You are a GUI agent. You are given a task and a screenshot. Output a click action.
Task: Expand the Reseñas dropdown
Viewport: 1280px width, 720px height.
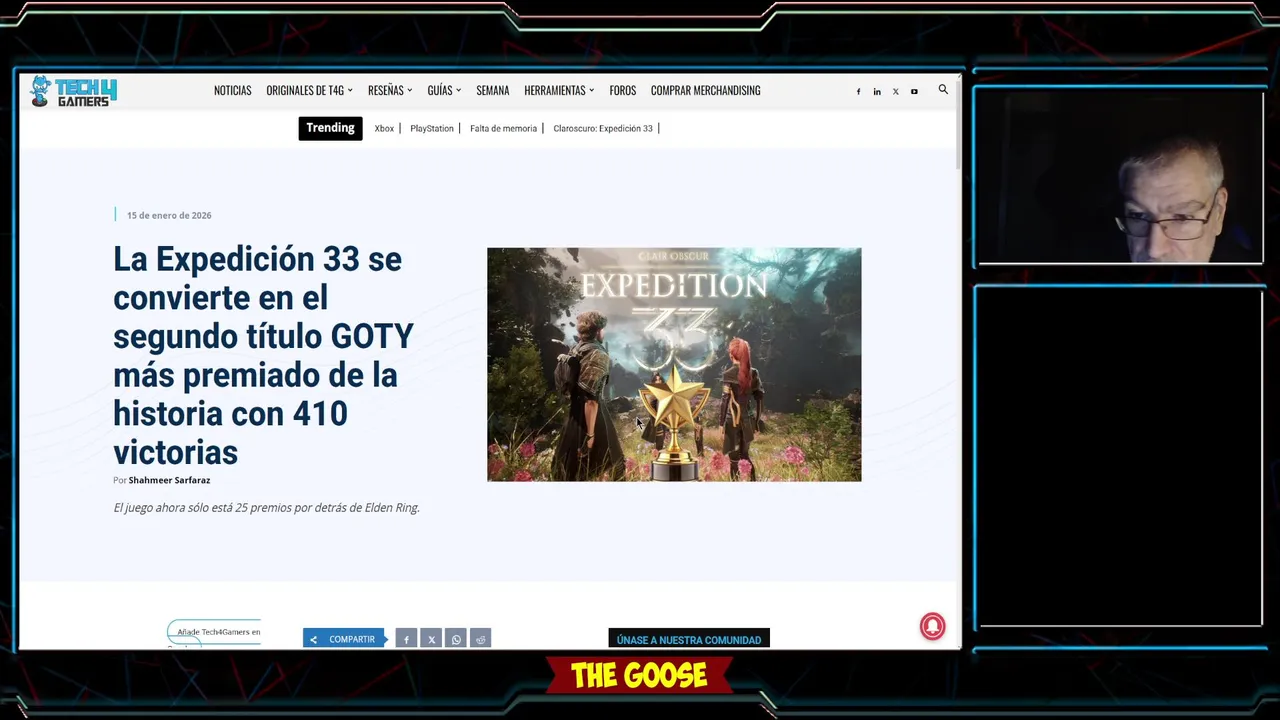tap(390, 90)
